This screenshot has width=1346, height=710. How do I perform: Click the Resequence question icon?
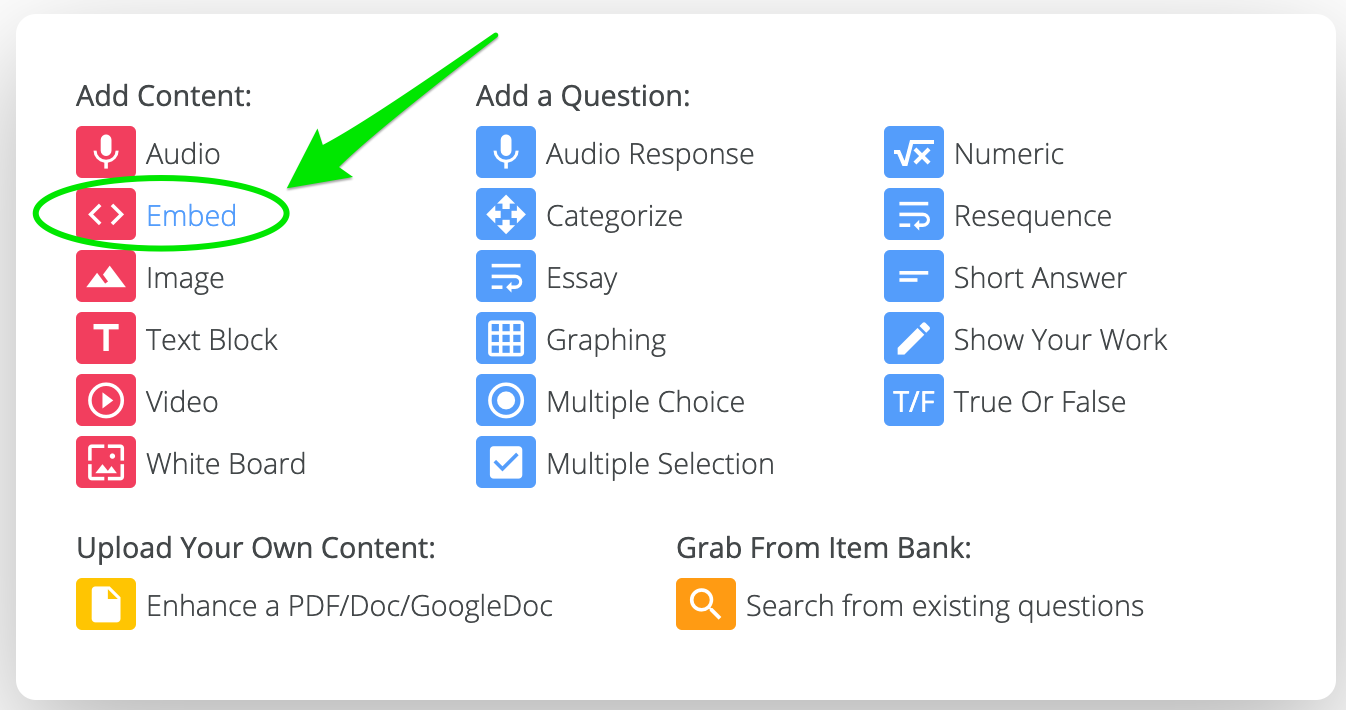tap(914, 215)
